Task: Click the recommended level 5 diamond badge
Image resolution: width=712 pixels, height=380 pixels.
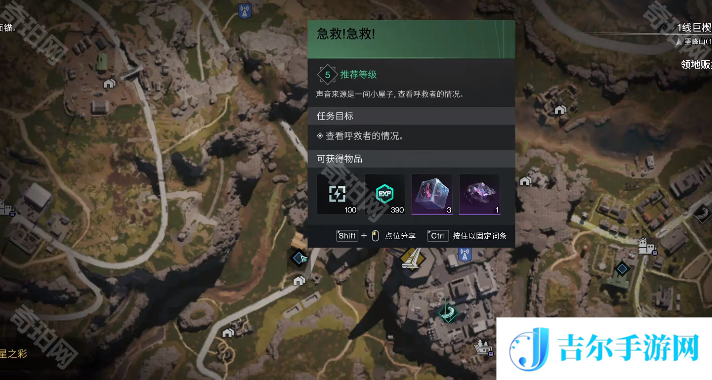Action: [x=327, y=75]
